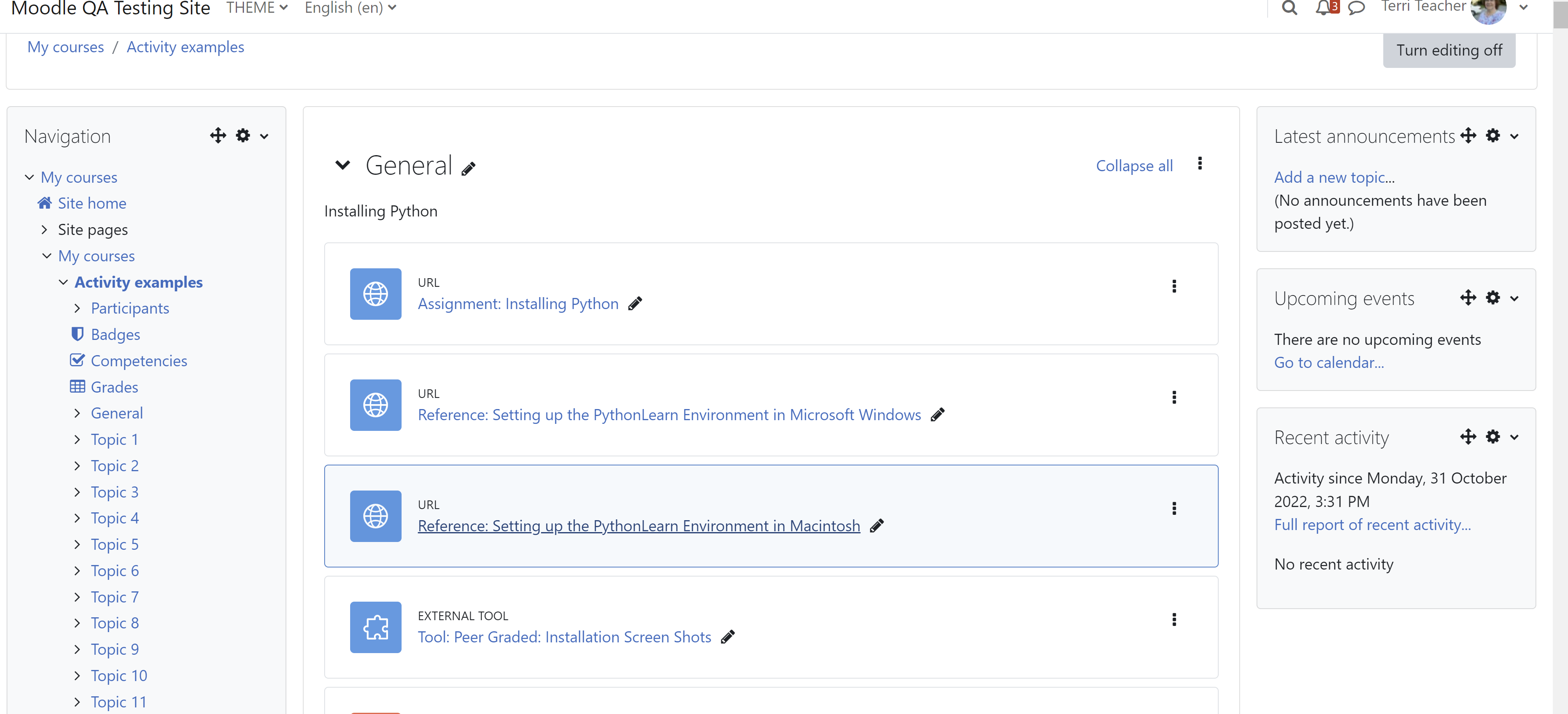Viewport: 1568px width, 714px height.
Task: Click Collapse all link
Action: [1134, 165]
